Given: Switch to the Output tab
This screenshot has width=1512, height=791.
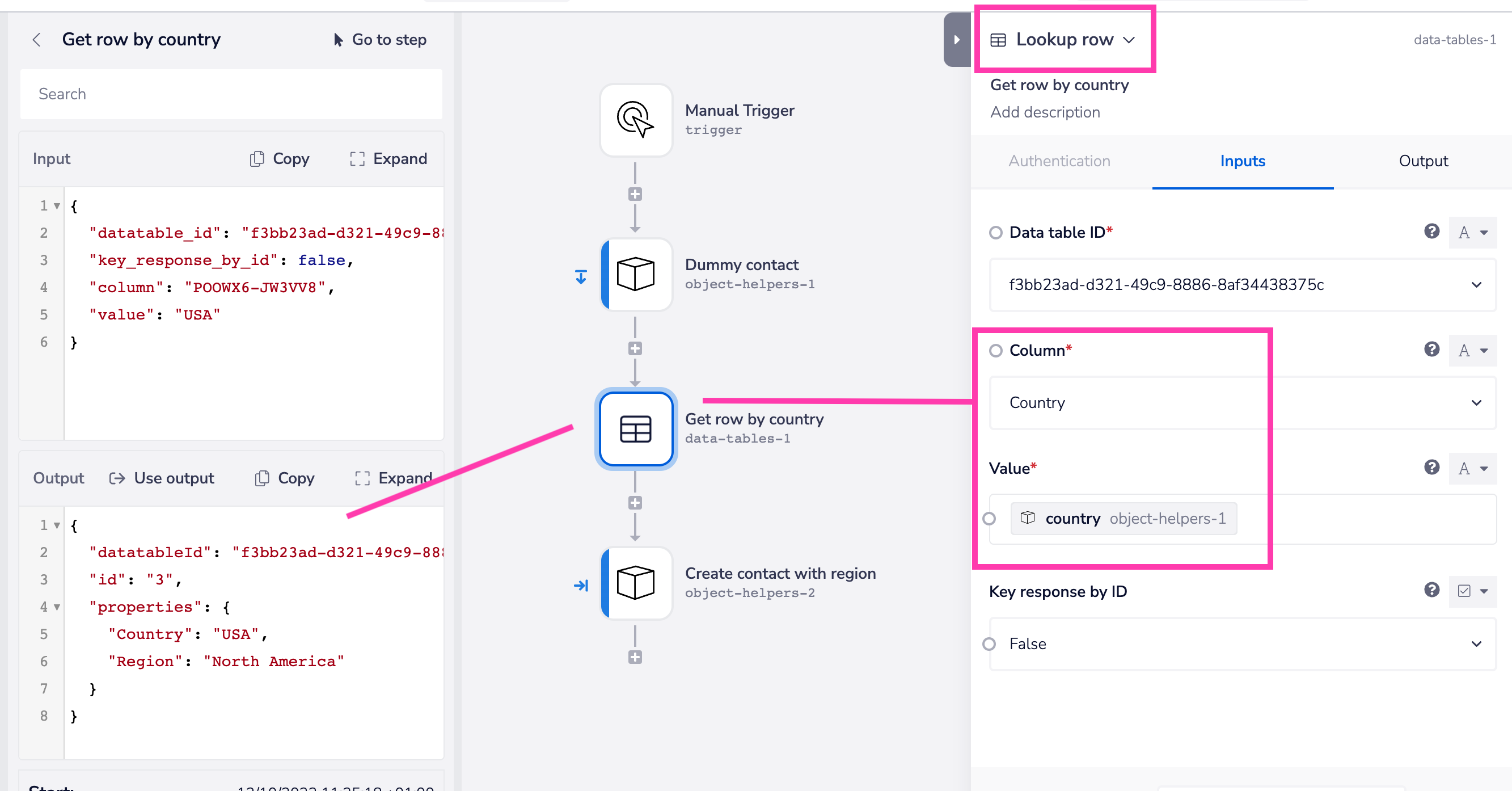Looking at the screenshot, I should 1423,161.
